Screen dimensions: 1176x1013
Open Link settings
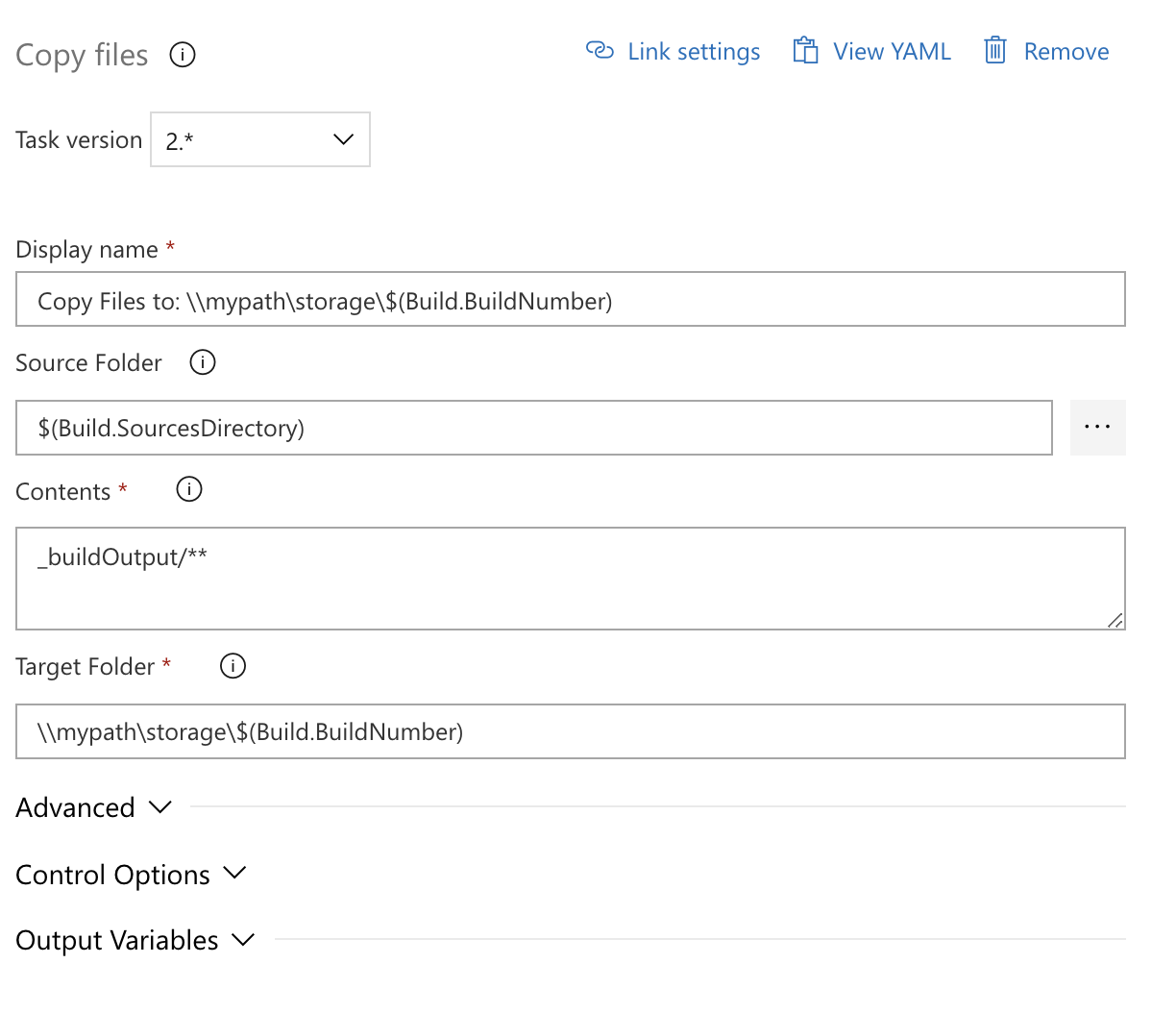tap(693, 50)
